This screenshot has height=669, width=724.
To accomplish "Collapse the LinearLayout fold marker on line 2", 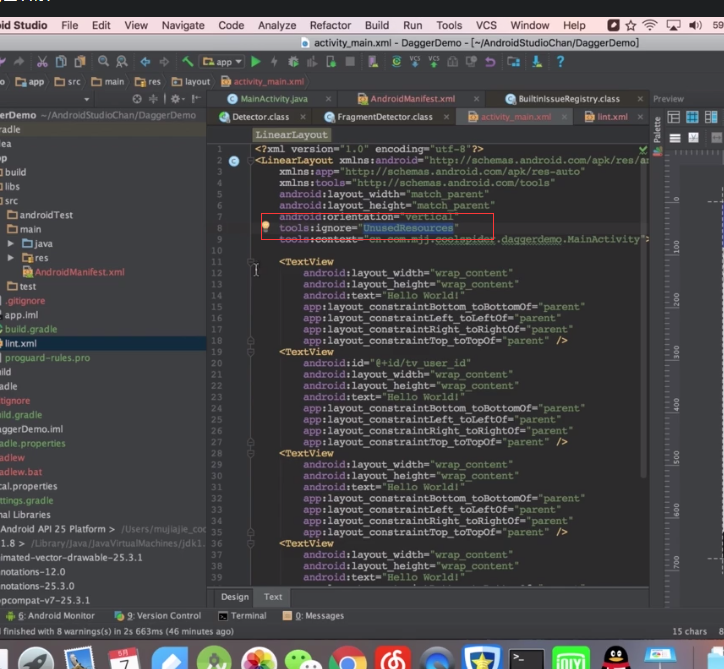I will point(251,161).
